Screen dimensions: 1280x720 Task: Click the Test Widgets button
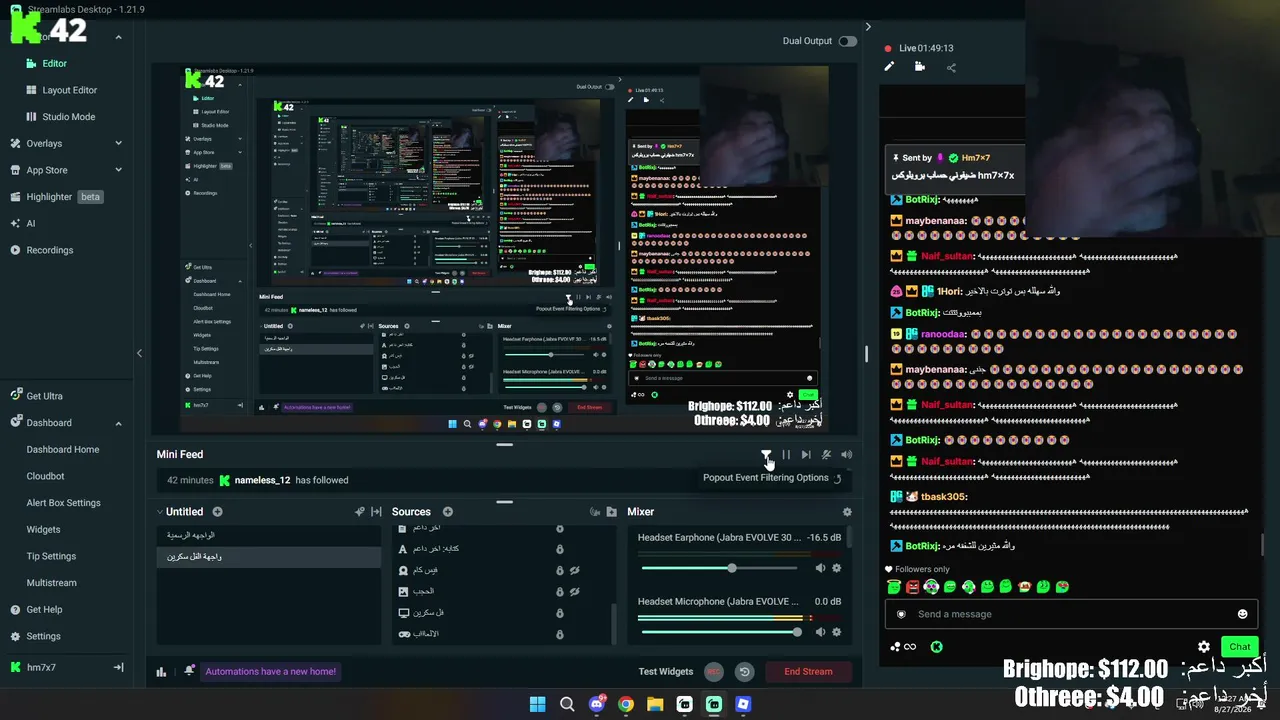pyautogui.click(x=666, y=672)
